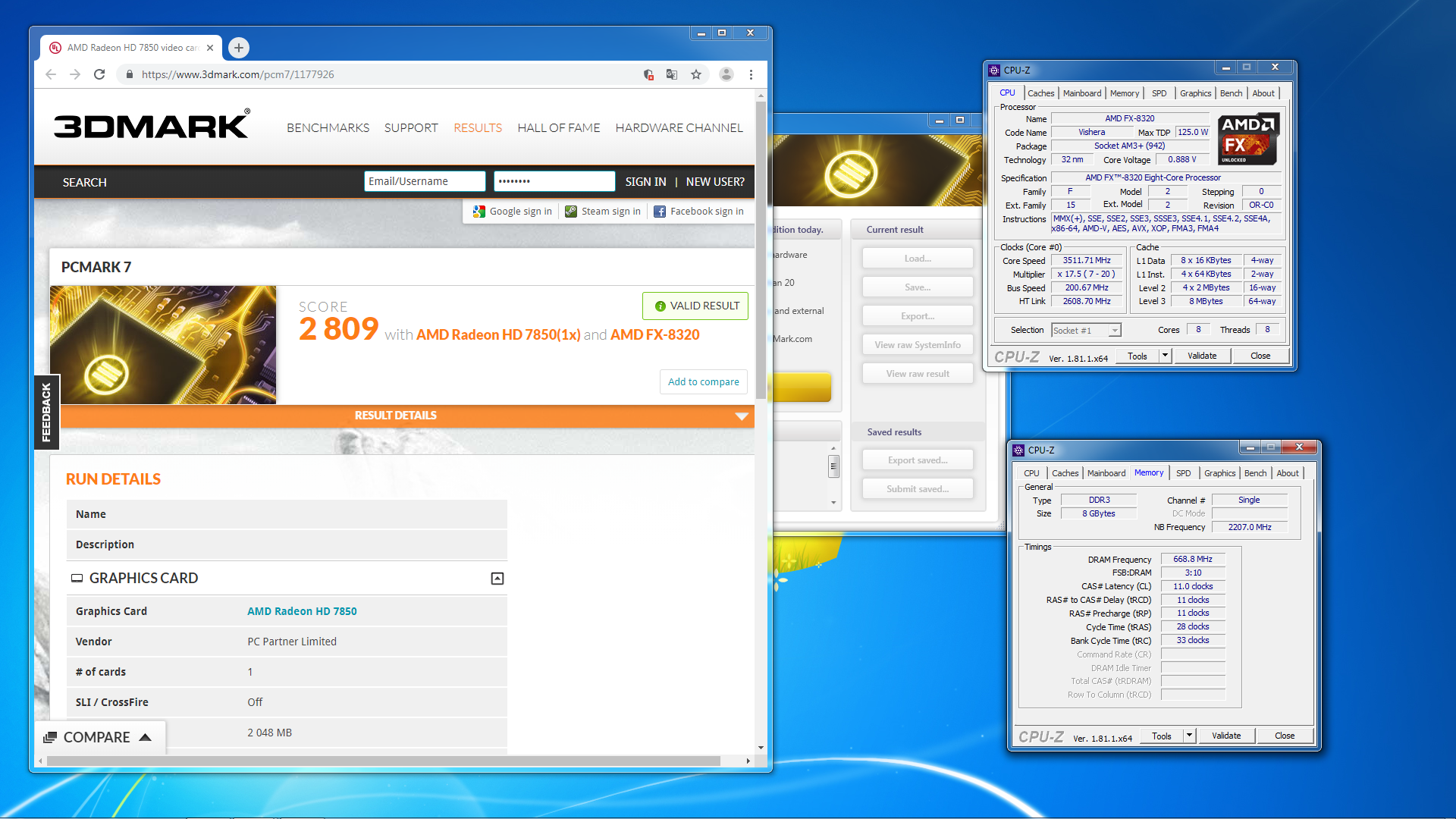Click the Valid Result badge
1456x819 pixels.
coord(695,306)
